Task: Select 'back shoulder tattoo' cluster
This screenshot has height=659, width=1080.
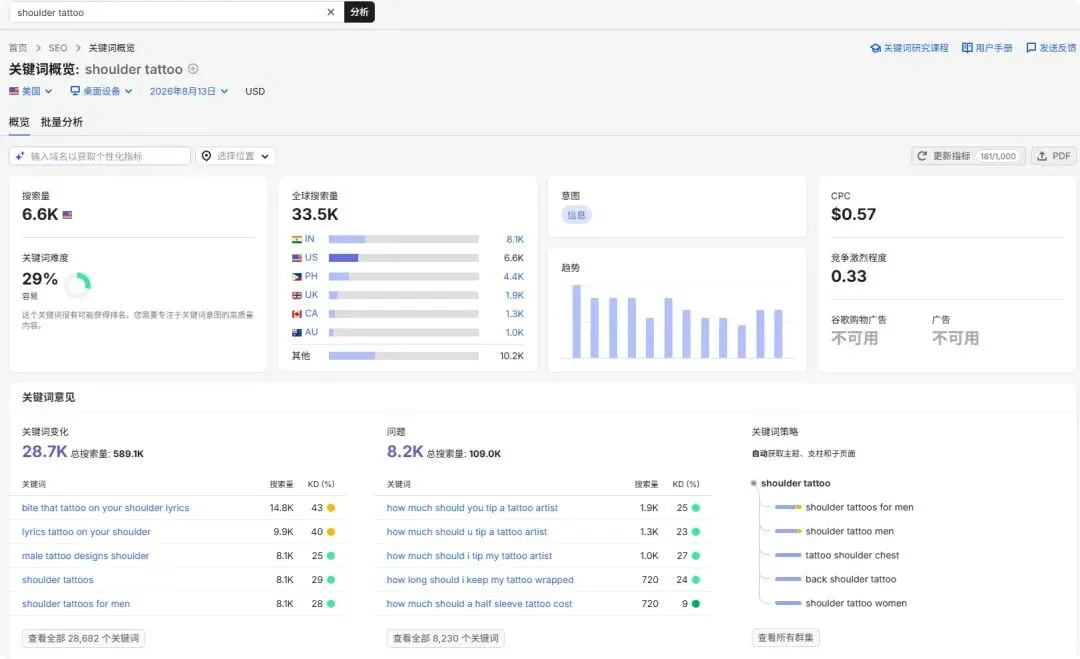Action: [x=851, y=580]
